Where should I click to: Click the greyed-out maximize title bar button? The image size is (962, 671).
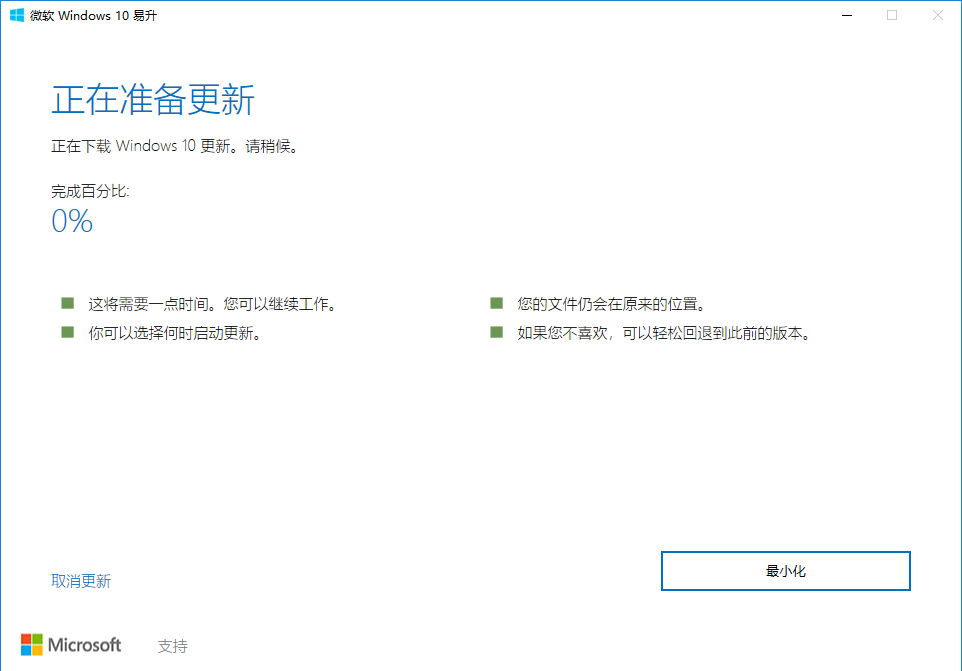coord(892,15)
